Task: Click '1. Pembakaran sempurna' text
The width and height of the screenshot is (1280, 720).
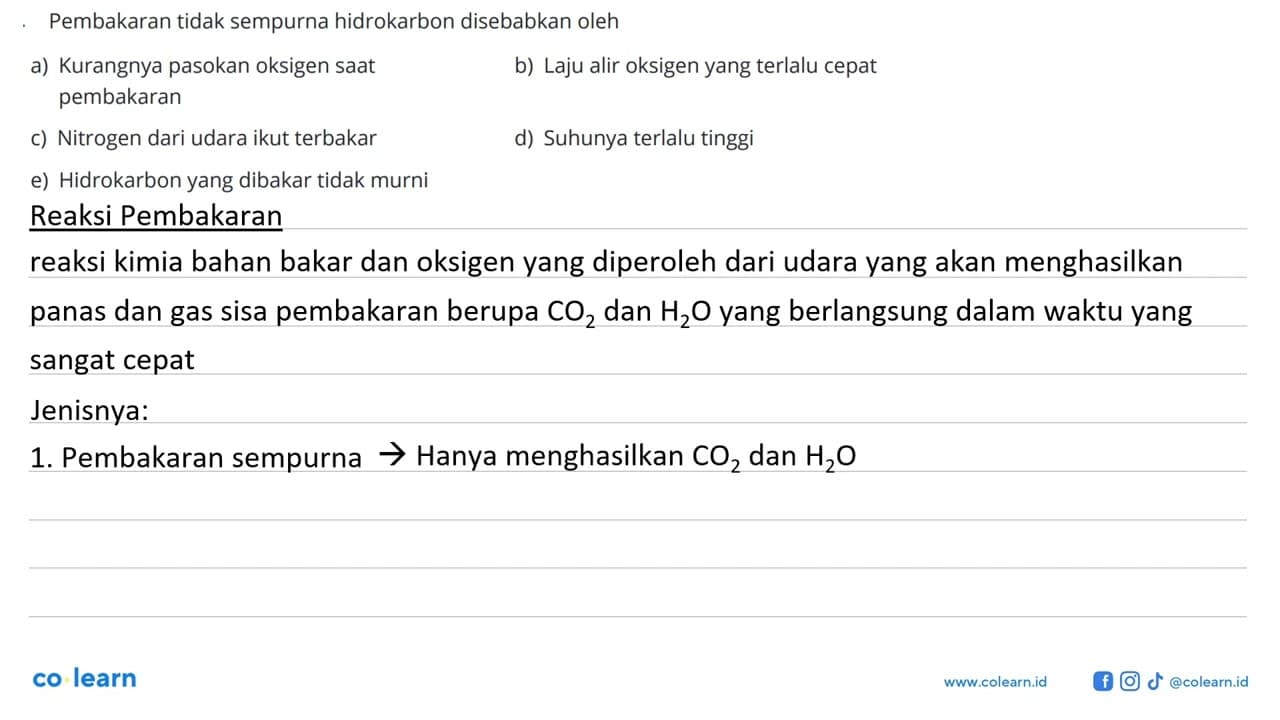Action: click(x=196, y=458)
